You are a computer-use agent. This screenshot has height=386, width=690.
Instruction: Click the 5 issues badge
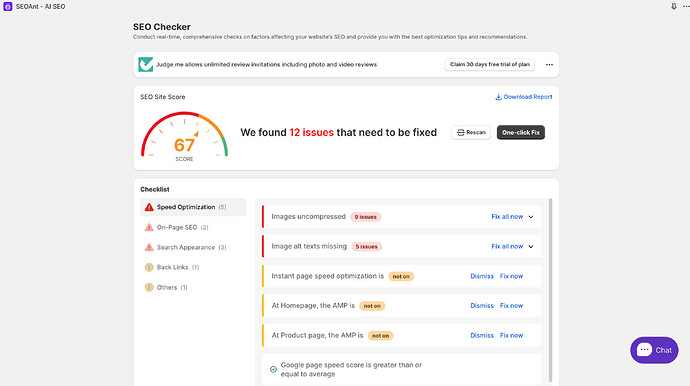pyautogui.click(x=367, y=246)
